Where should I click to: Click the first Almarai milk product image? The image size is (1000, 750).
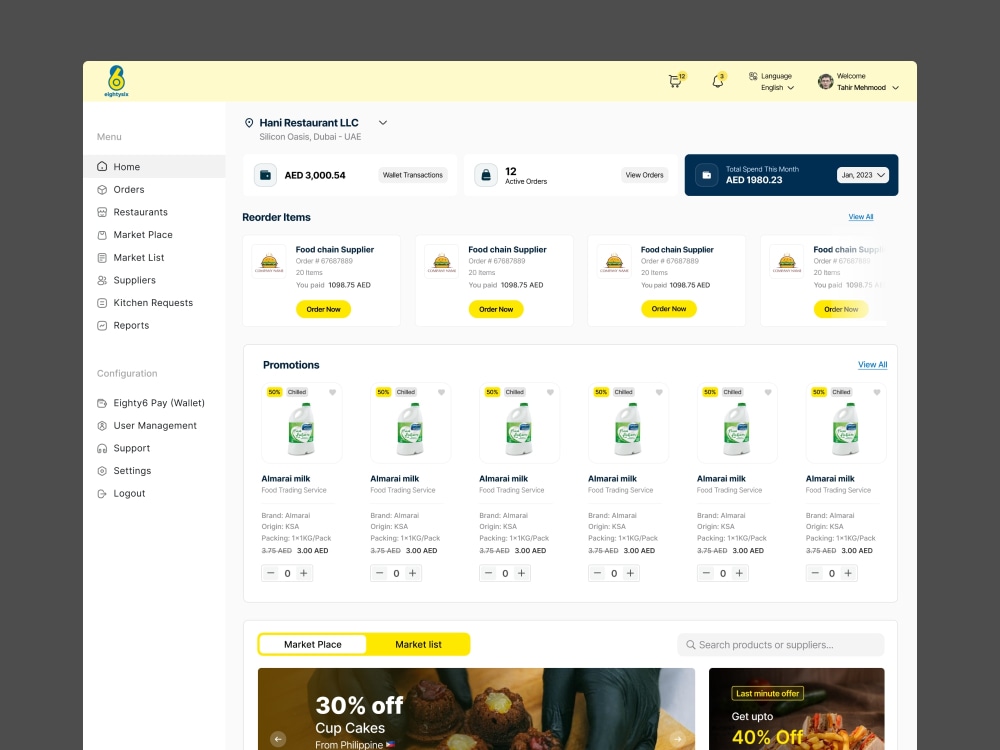[x=302, y=429]
